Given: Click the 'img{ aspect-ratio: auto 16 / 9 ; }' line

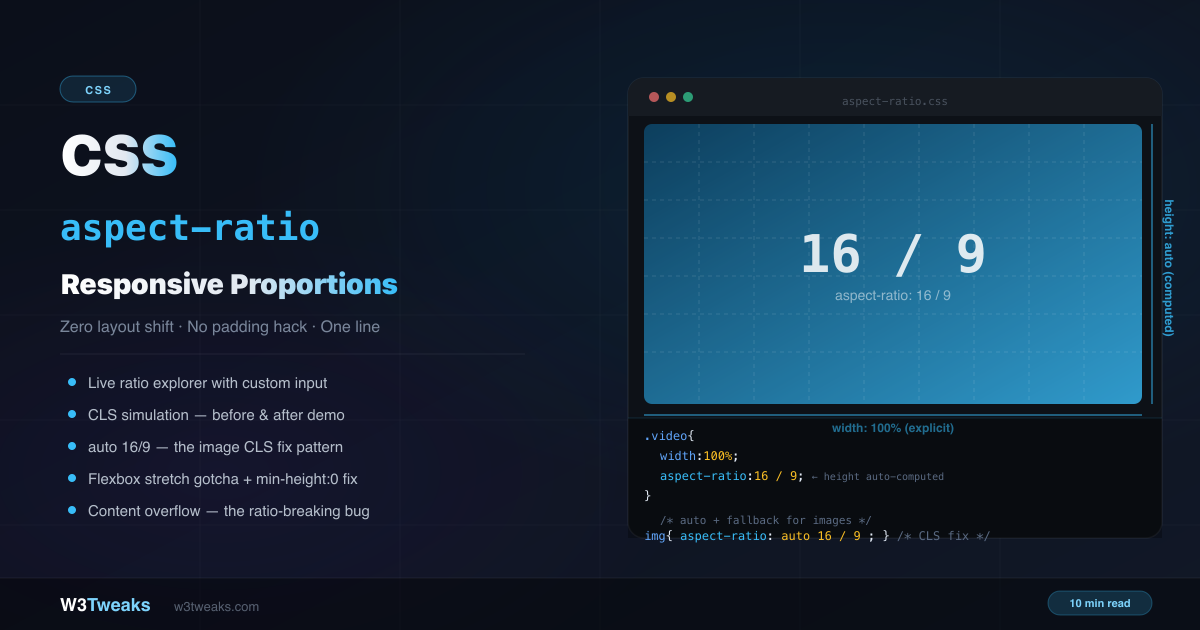Looking at the screenshot, I should coord(767,536).
